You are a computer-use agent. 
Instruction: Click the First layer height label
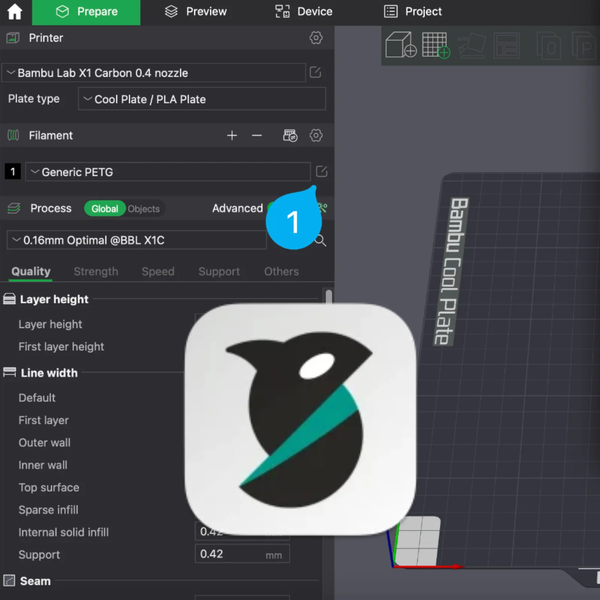pyautogui.click(x=61, y=347)
